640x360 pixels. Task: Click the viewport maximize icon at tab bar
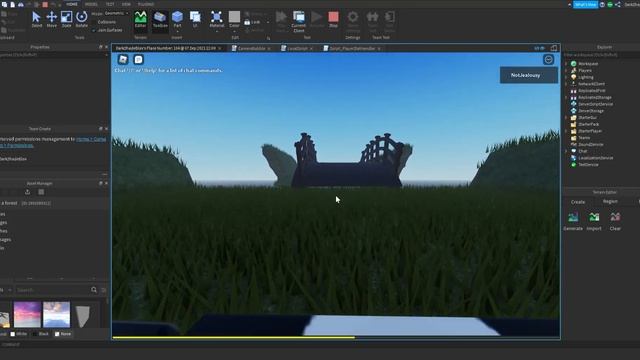(x=553, y=48)
